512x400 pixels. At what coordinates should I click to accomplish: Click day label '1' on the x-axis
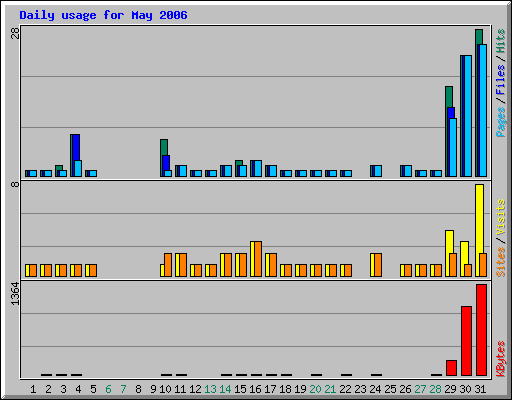tap(33, 389)
